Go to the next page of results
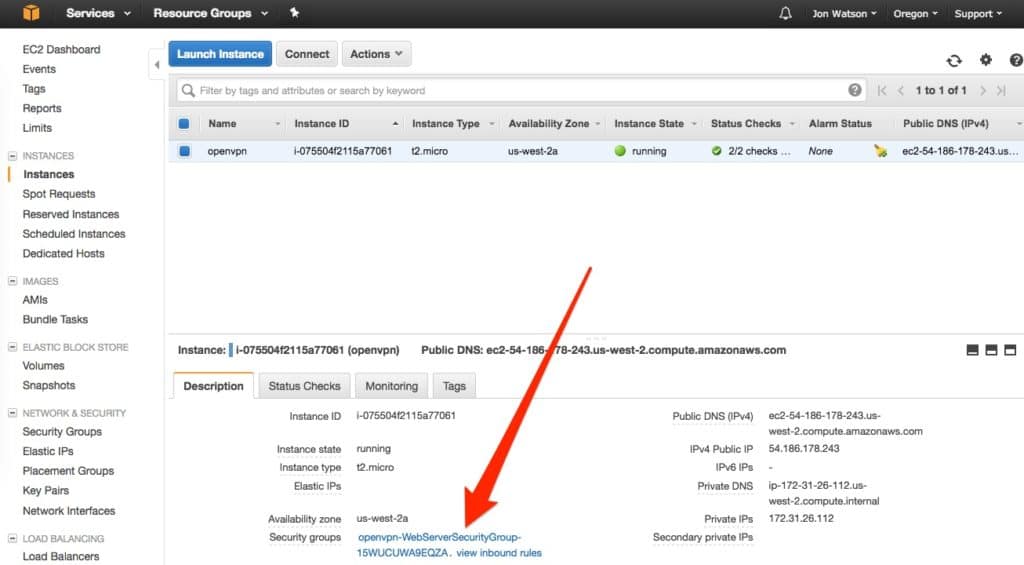 (x=982, y=90)
